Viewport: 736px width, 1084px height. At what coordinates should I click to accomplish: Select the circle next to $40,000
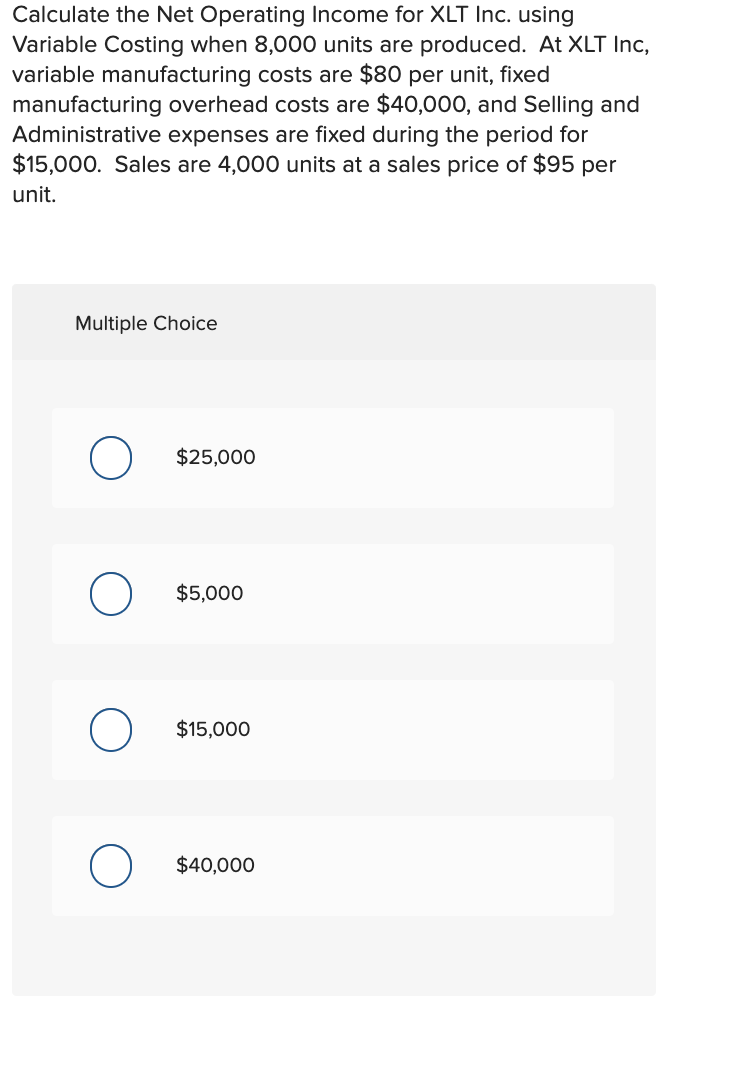coord(110,865)
